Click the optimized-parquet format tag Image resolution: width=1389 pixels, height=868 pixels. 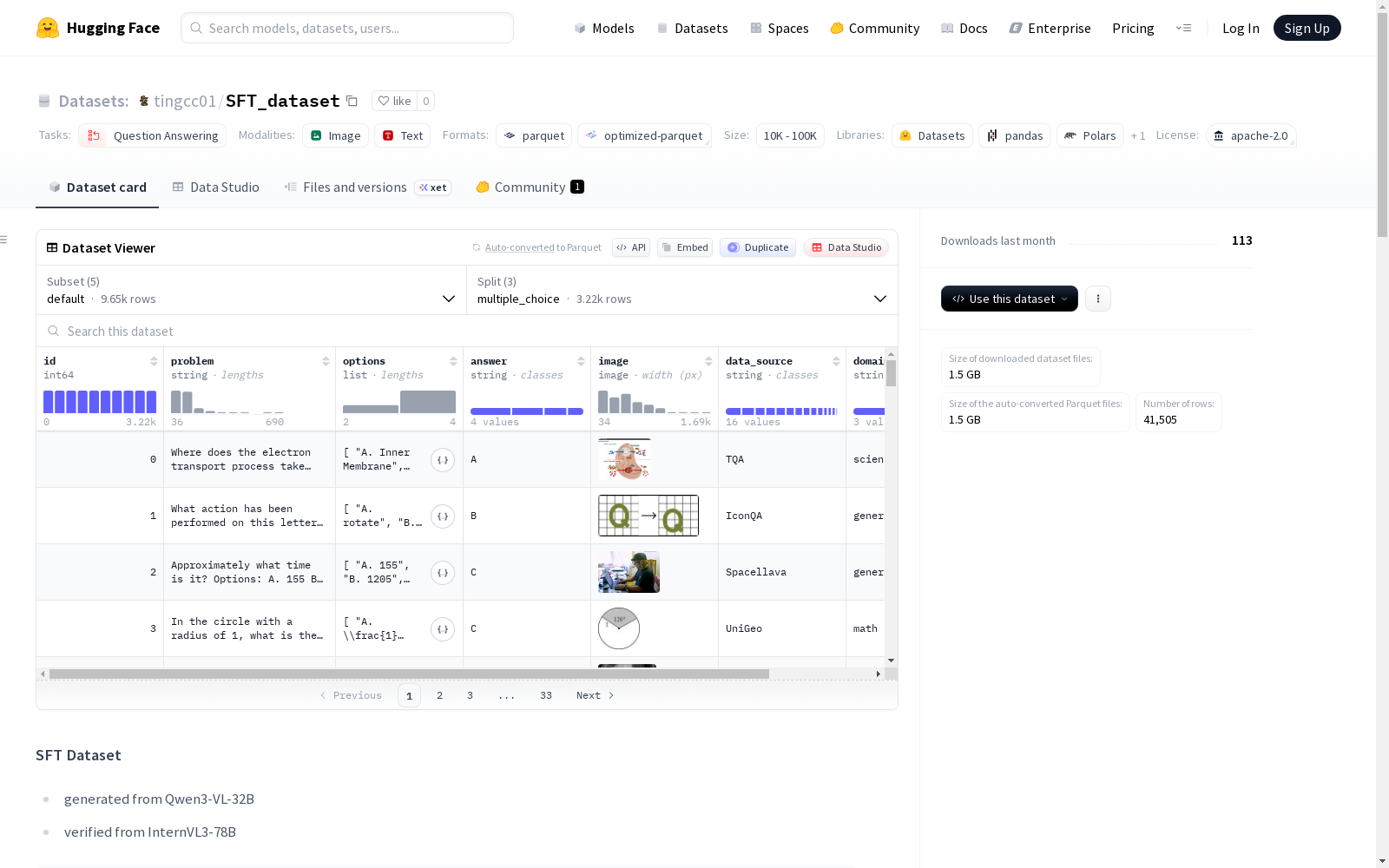(645, 135)
